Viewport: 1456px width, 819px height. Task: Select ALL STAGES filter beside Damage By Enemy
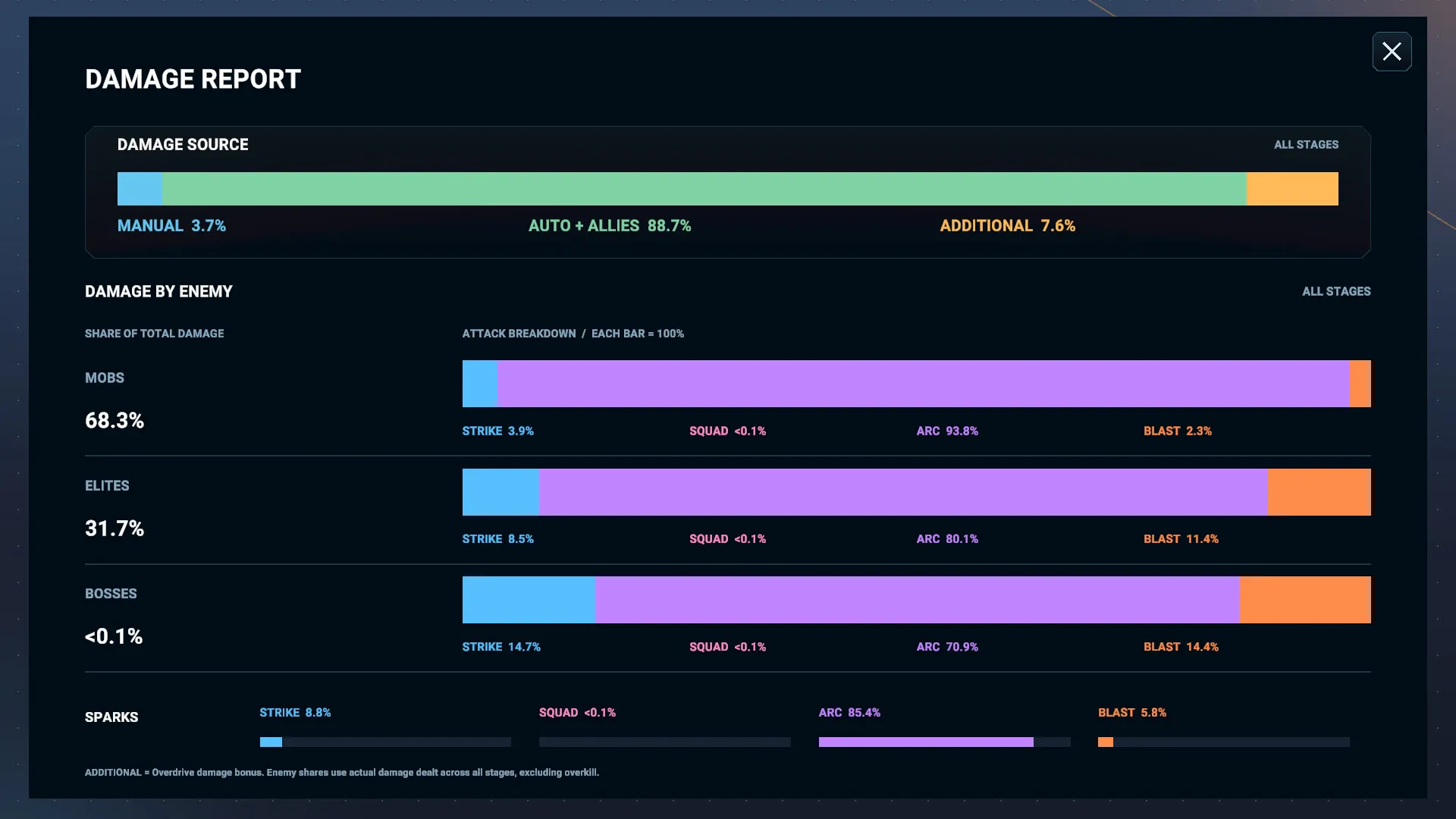(x=1336, y=292)
